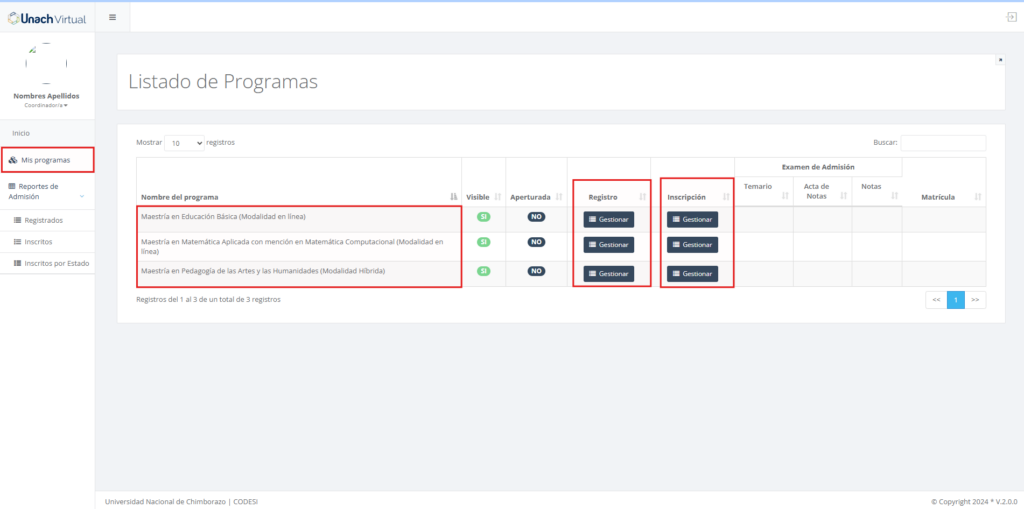
Task: Toggle Visible SI badge for Educación Básica
Action: [x=484, y=216]
